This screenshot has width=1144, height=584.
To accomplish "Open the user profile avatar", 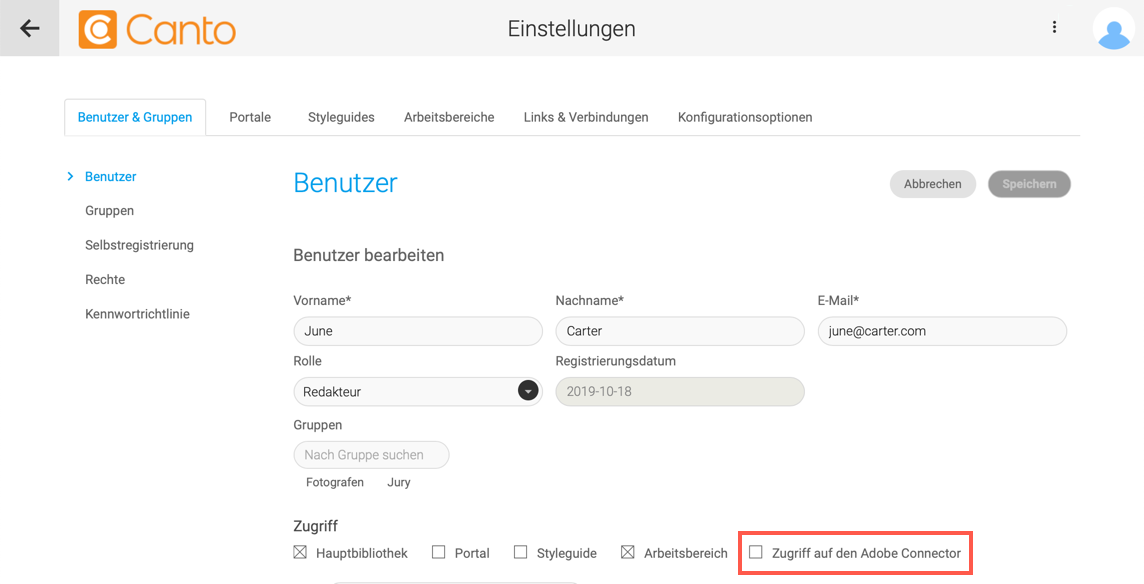I will point(1113,29).
